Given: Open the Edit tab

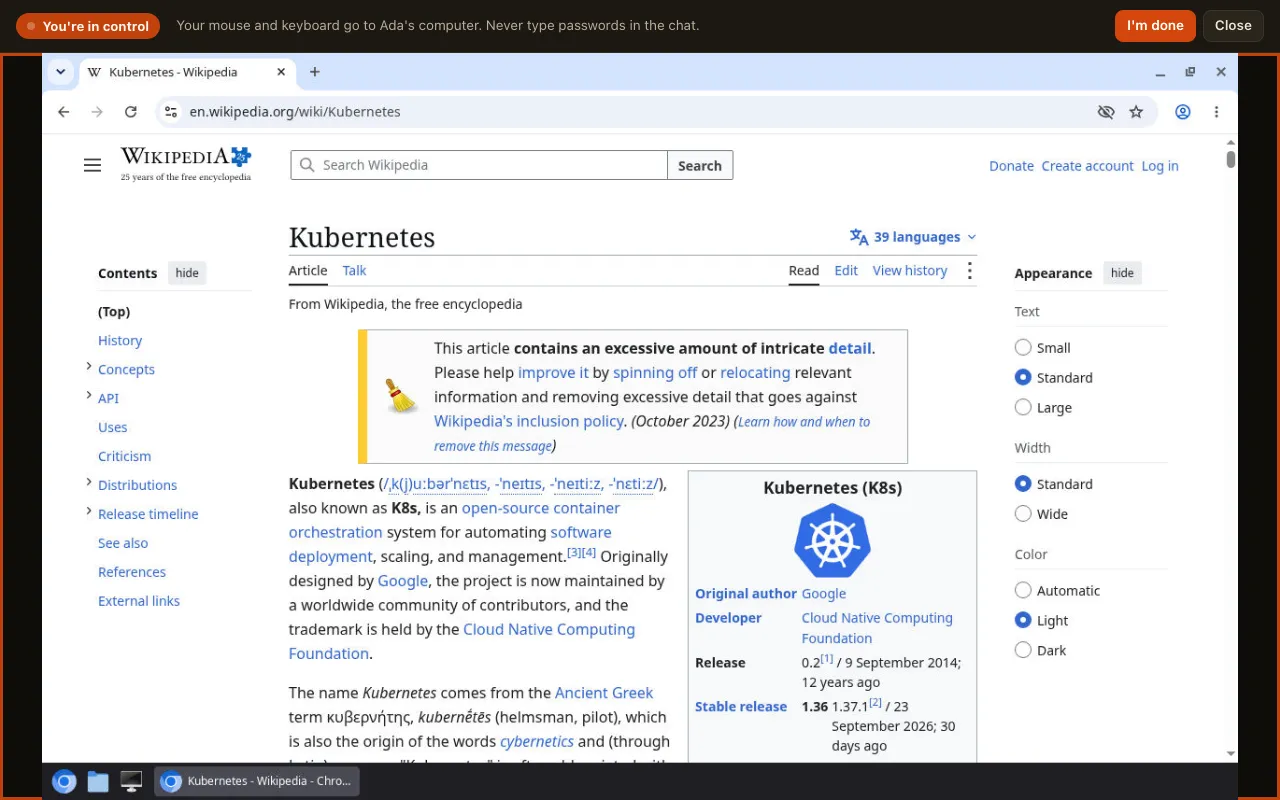Looking at the screenshot, I should (x=846, y=271).
